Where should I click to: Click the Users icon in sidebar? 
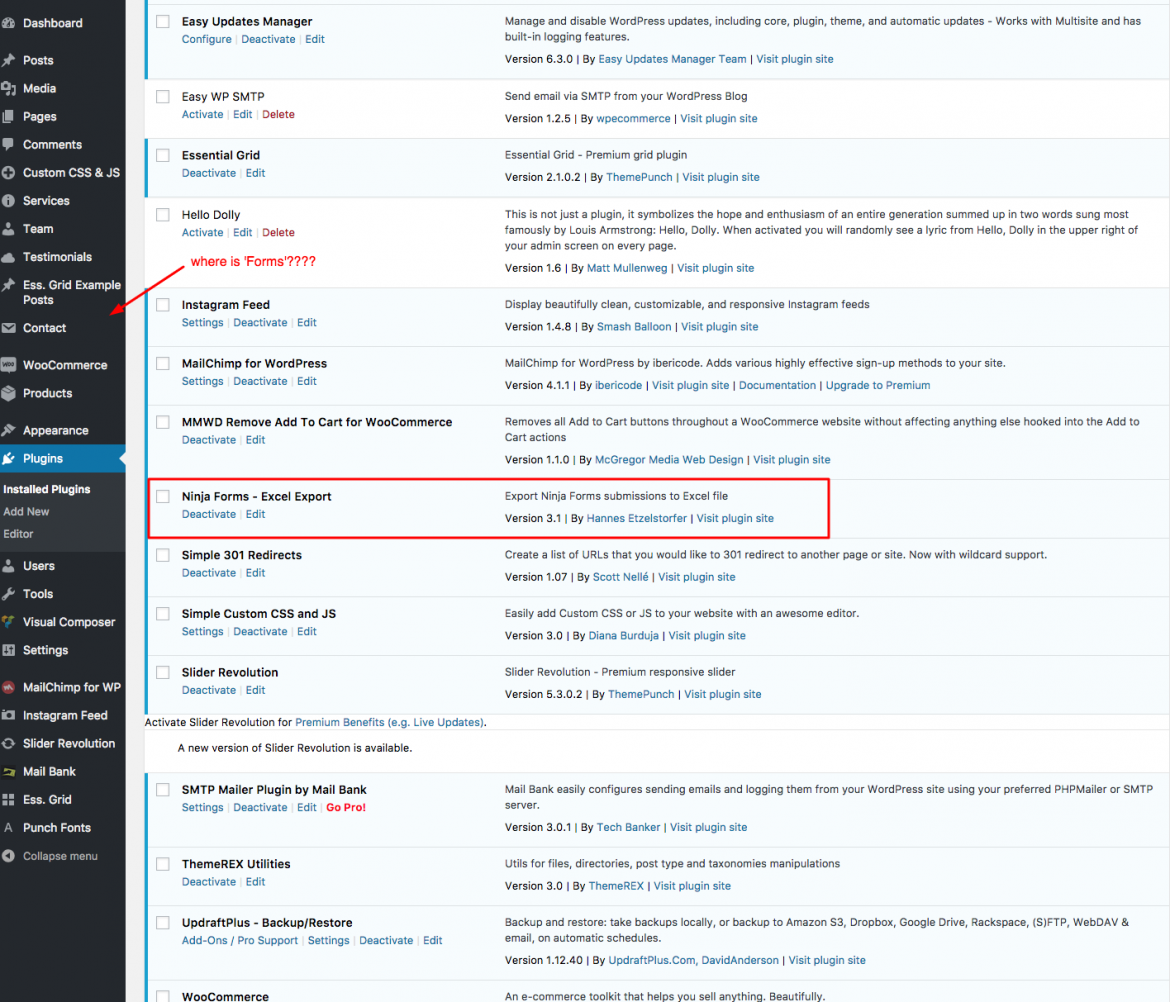pyautogui.click(x=8, y=566)
